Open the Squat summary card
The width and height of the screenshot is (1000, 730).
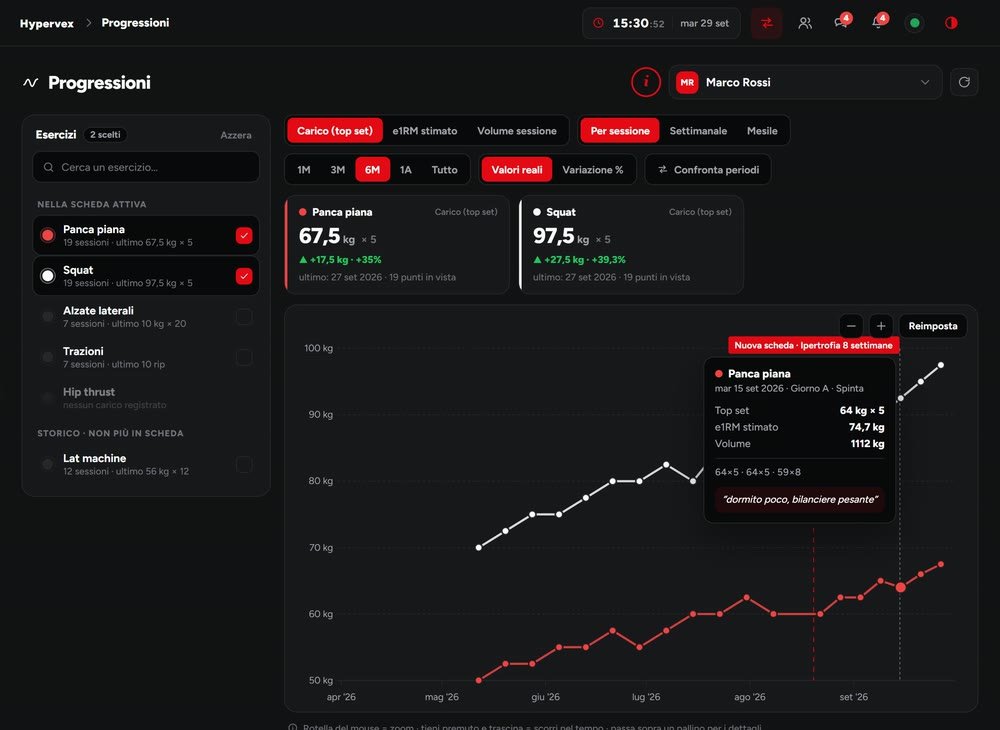point(631,245)
